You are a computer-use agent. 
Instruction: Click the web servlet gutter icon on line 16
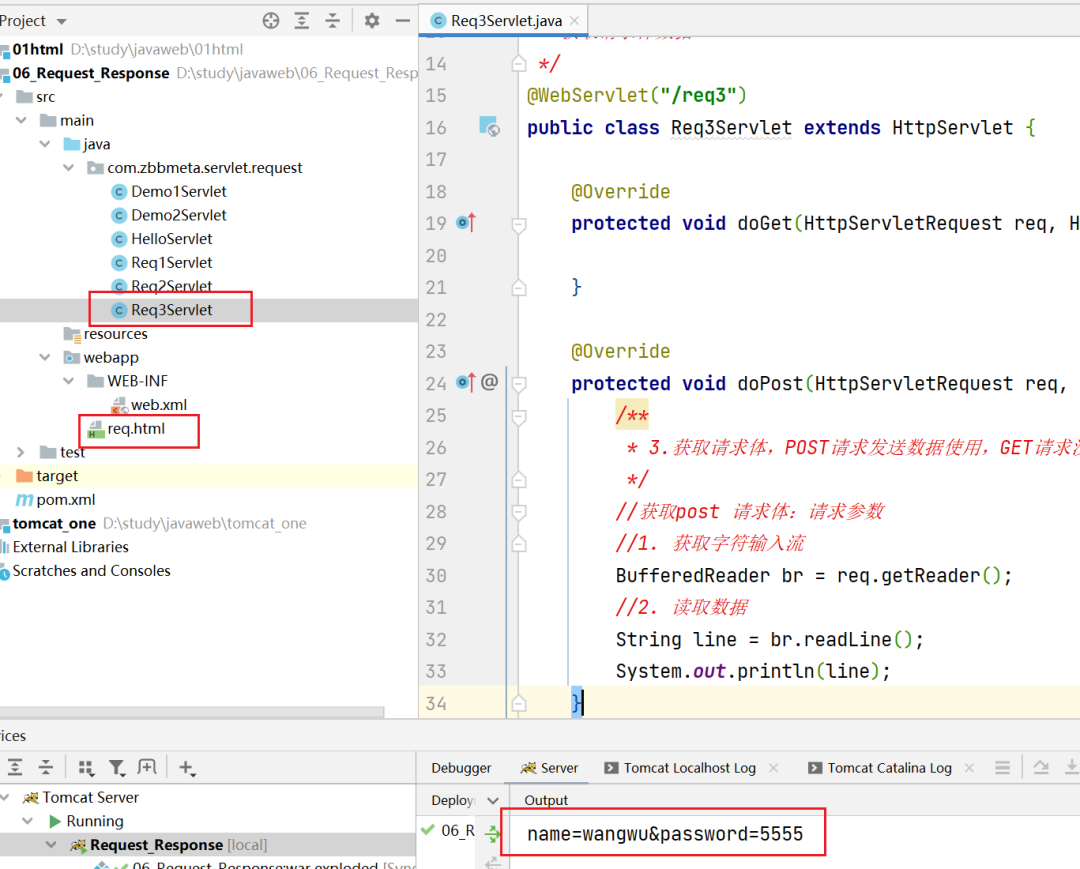pyautogui.click(x=488, y=127)
